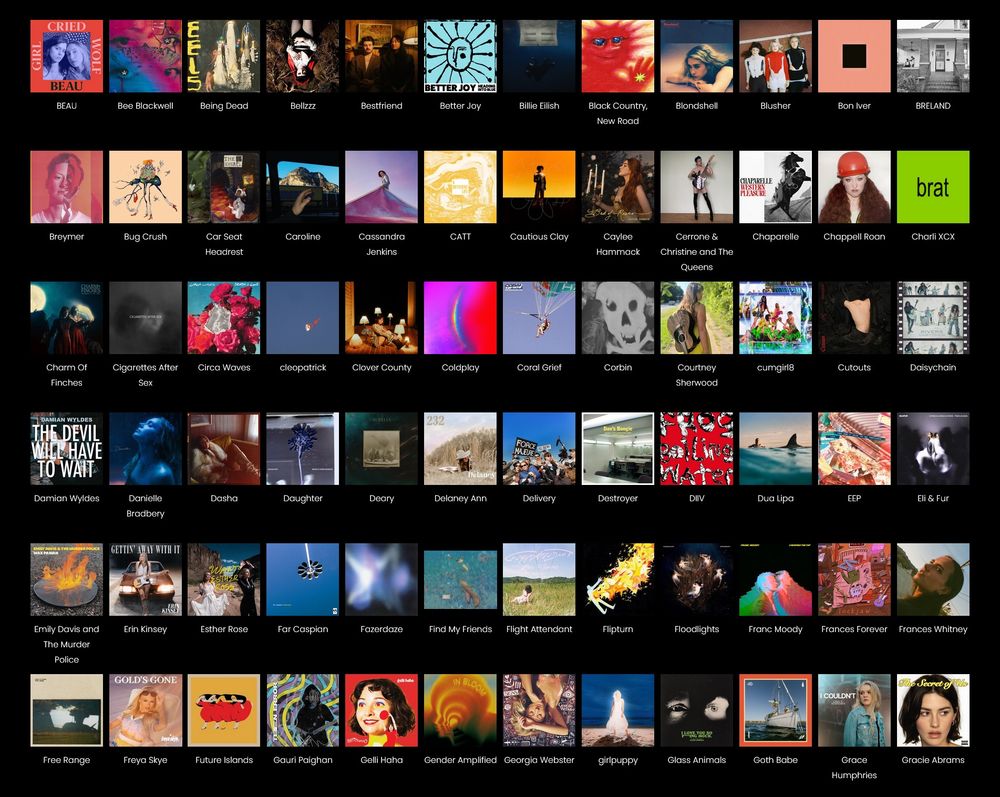Open the cleopatrick artist name

tap(303, 367)
